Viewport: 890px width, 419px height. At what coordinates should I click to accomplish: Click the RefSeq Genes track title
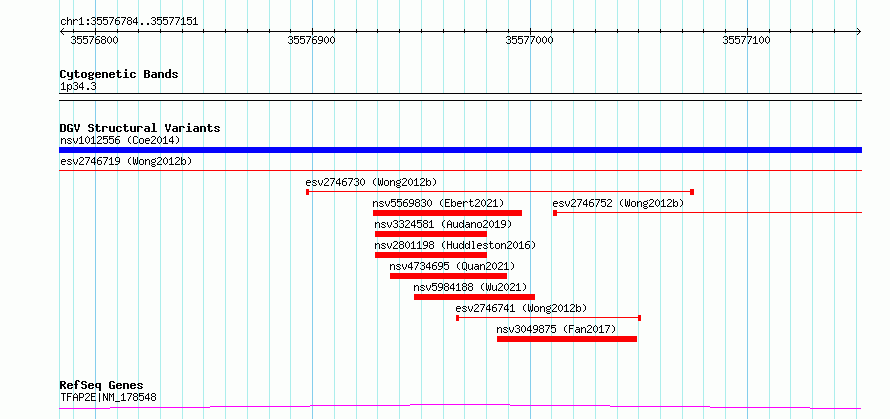click(x=102, y=386)
